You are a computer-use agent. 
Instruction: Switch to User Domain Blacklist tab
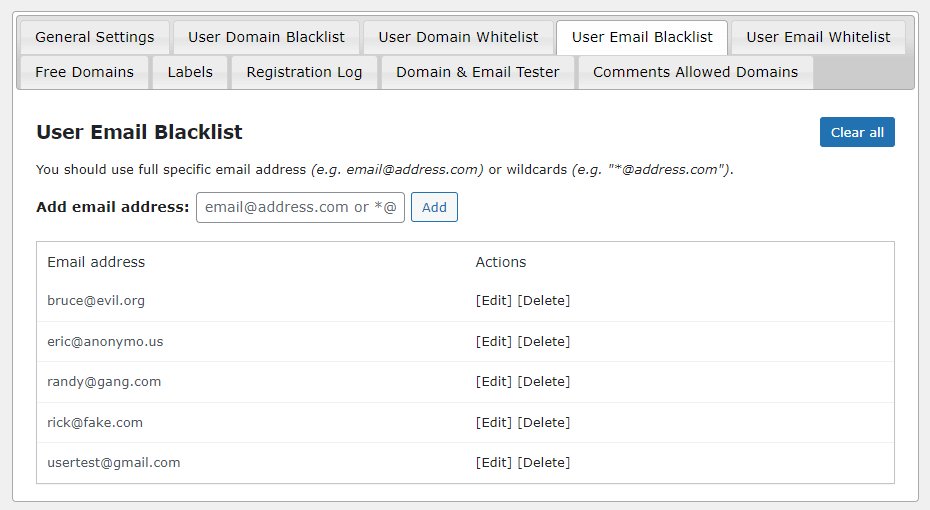pyautogui.click(x=266, y=37)
